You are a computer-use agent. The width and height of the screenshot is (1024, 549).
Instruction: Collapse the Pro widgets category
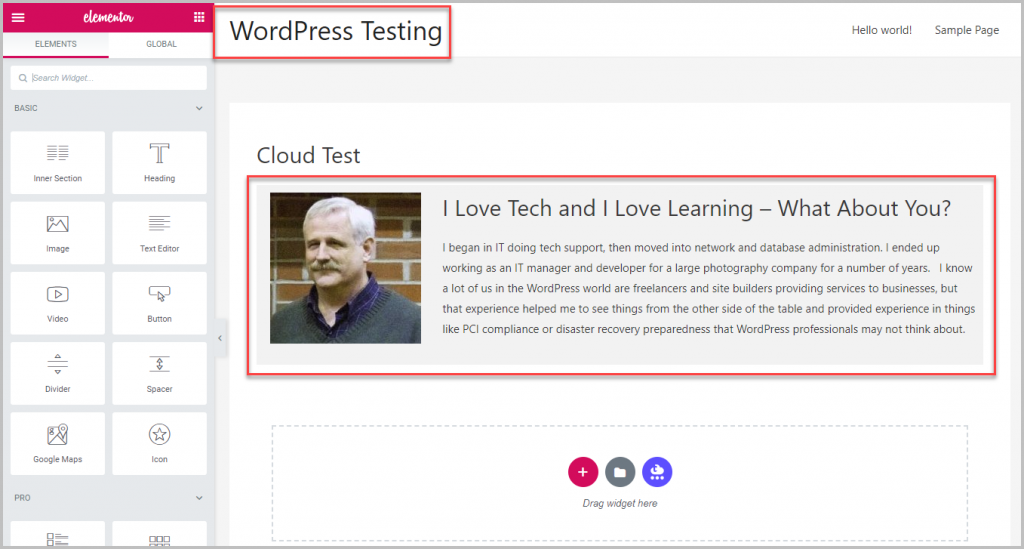[199, 498]
